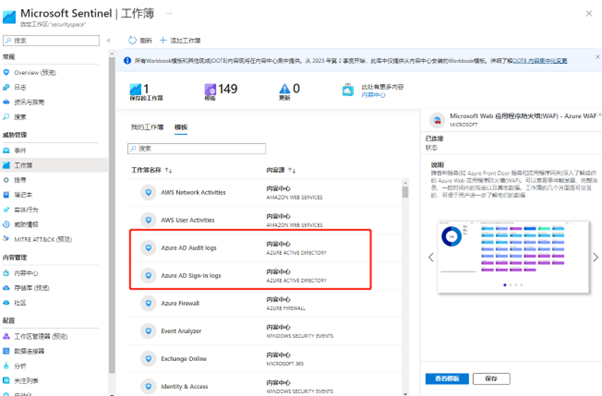Switch to 模板 (Templates) tab
The width and height of the screenshot is (602, 396).
181,127
